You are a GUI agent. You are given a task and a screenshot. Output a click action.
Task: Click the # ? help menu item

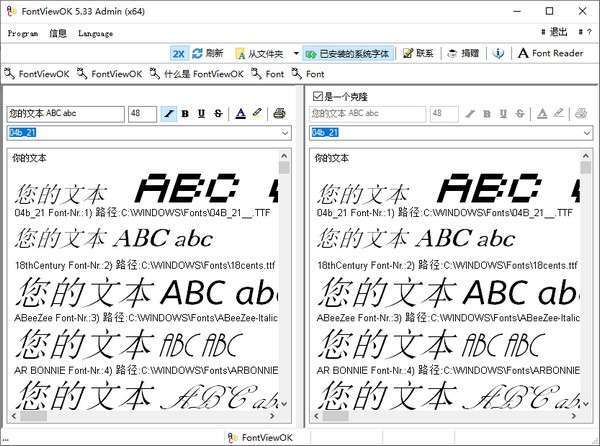tap(585, 33)
